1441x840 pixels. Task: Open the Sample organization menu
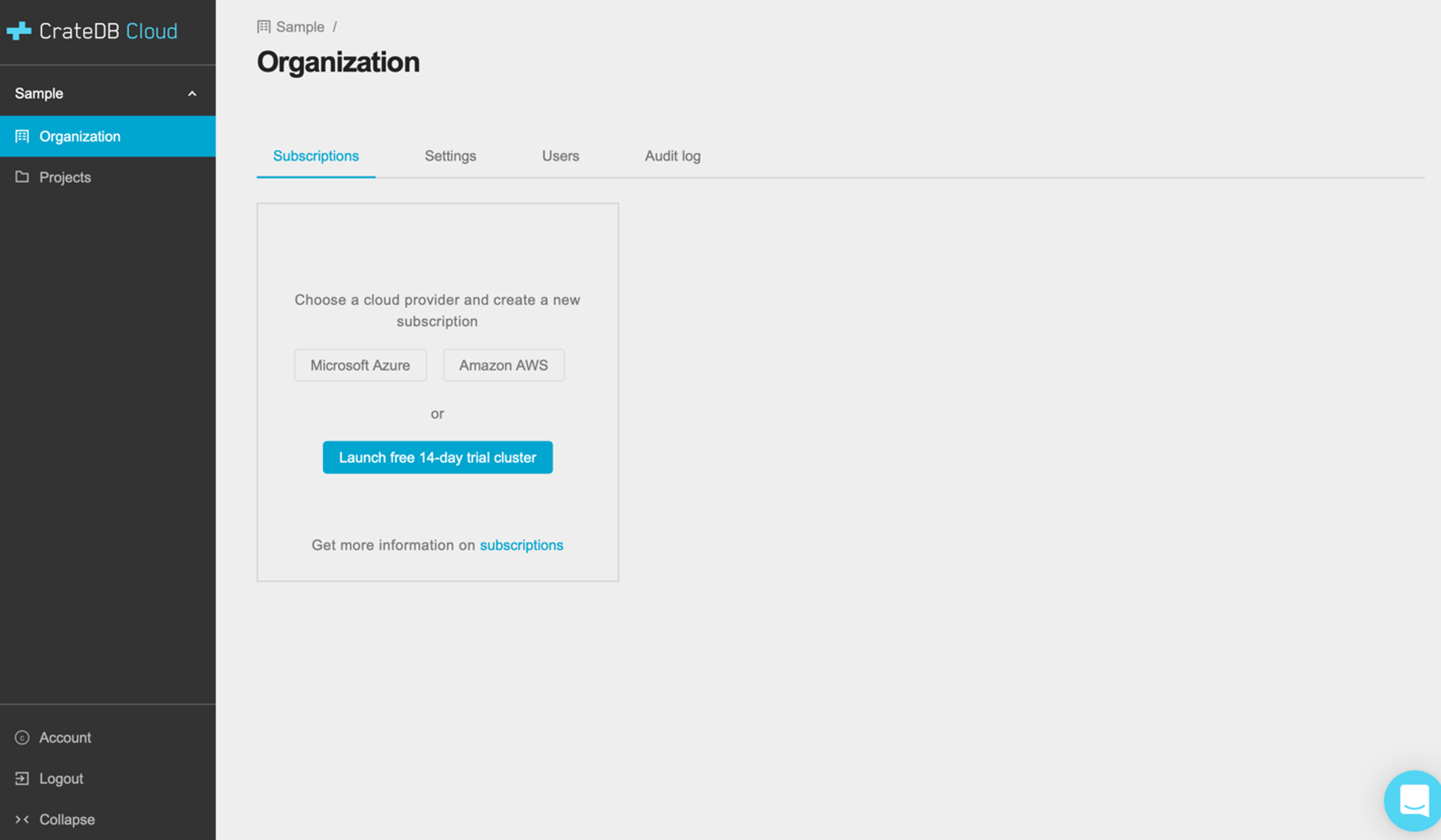point(108,93)
